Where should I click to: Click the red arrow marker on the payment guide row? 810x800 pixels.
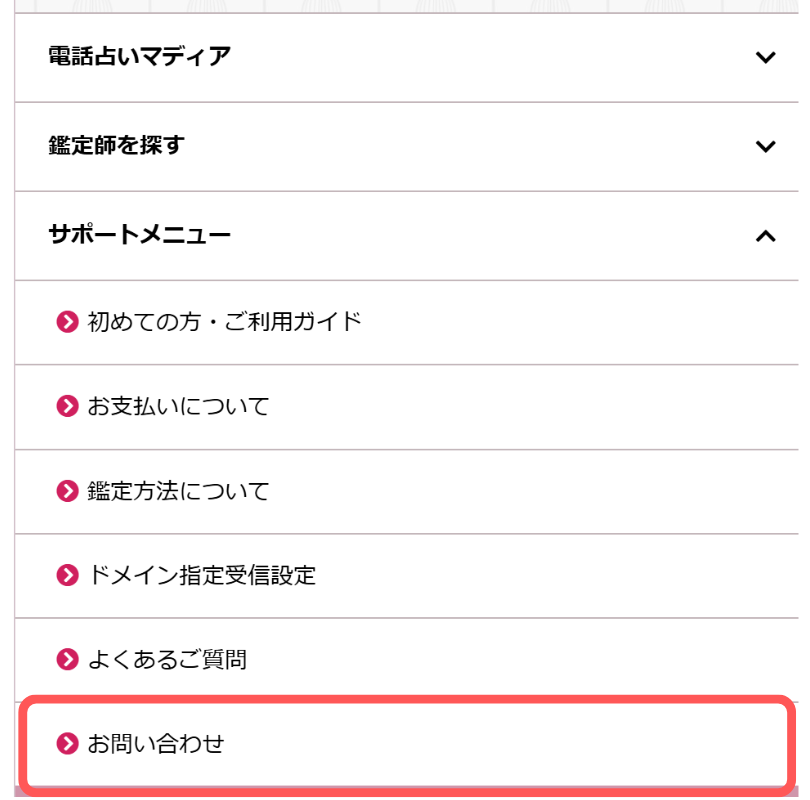tap(67, 406)
